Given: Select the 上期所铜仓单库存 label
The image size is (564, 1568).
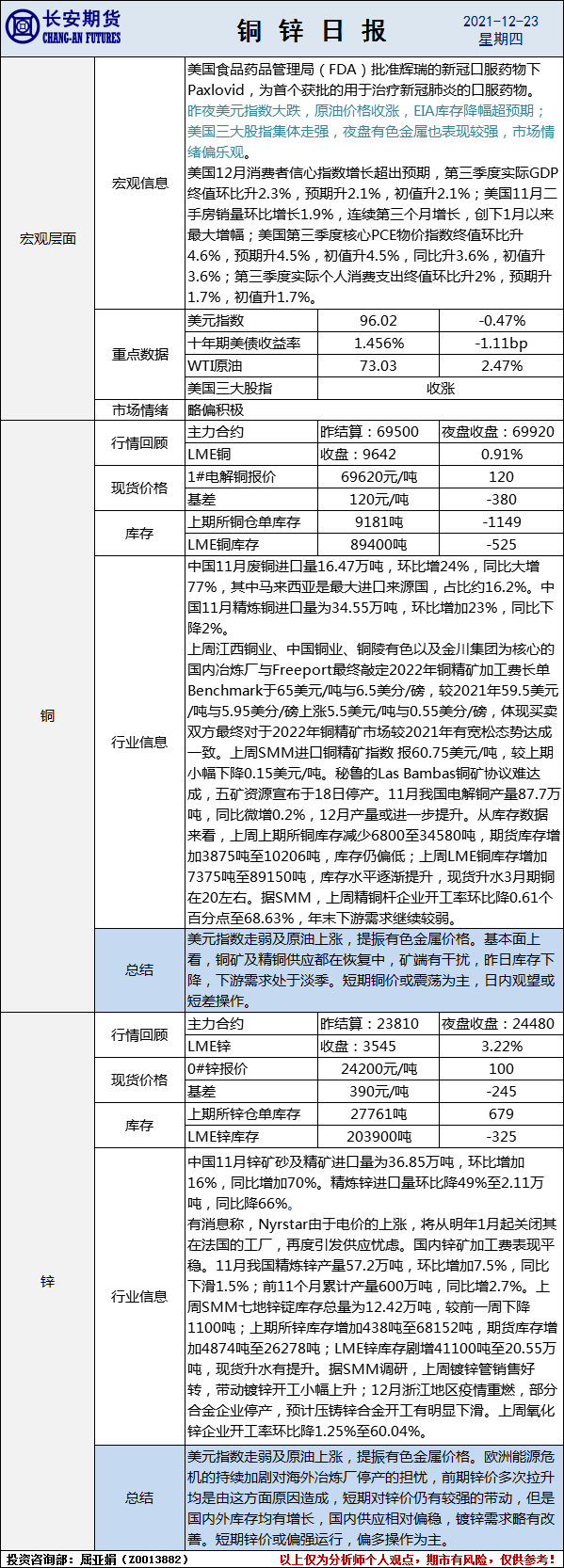Looking at the screenshot, I should 244,521.
